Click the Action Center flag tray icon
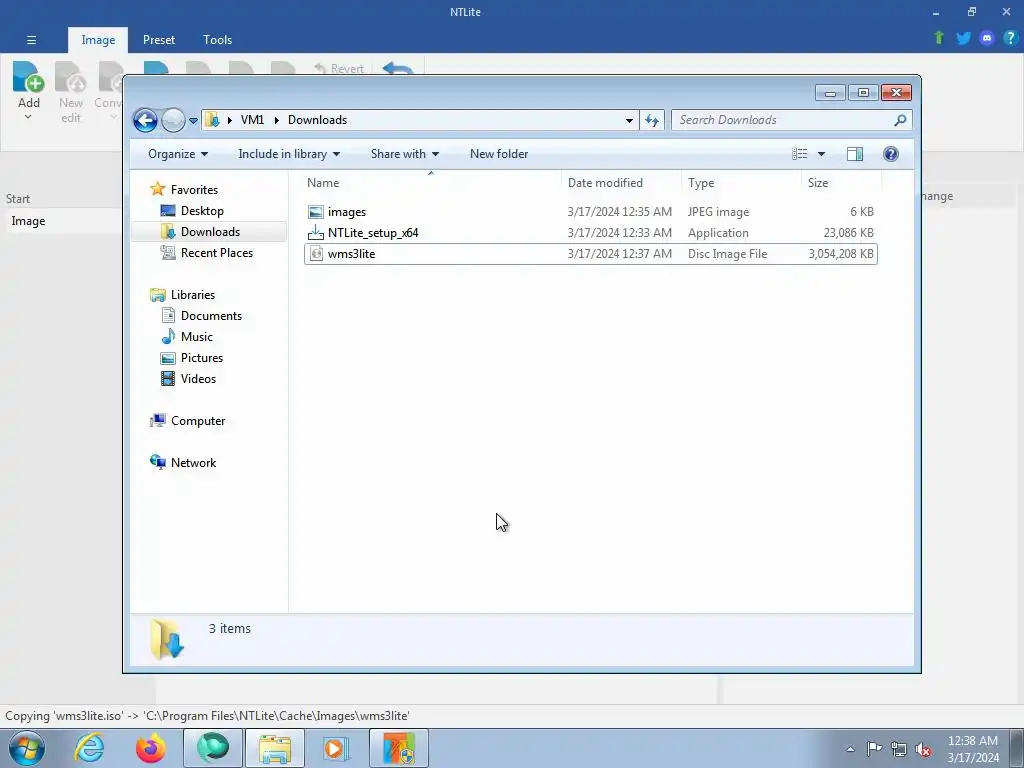Screen dimensions: 1024x768 point(874,749)
